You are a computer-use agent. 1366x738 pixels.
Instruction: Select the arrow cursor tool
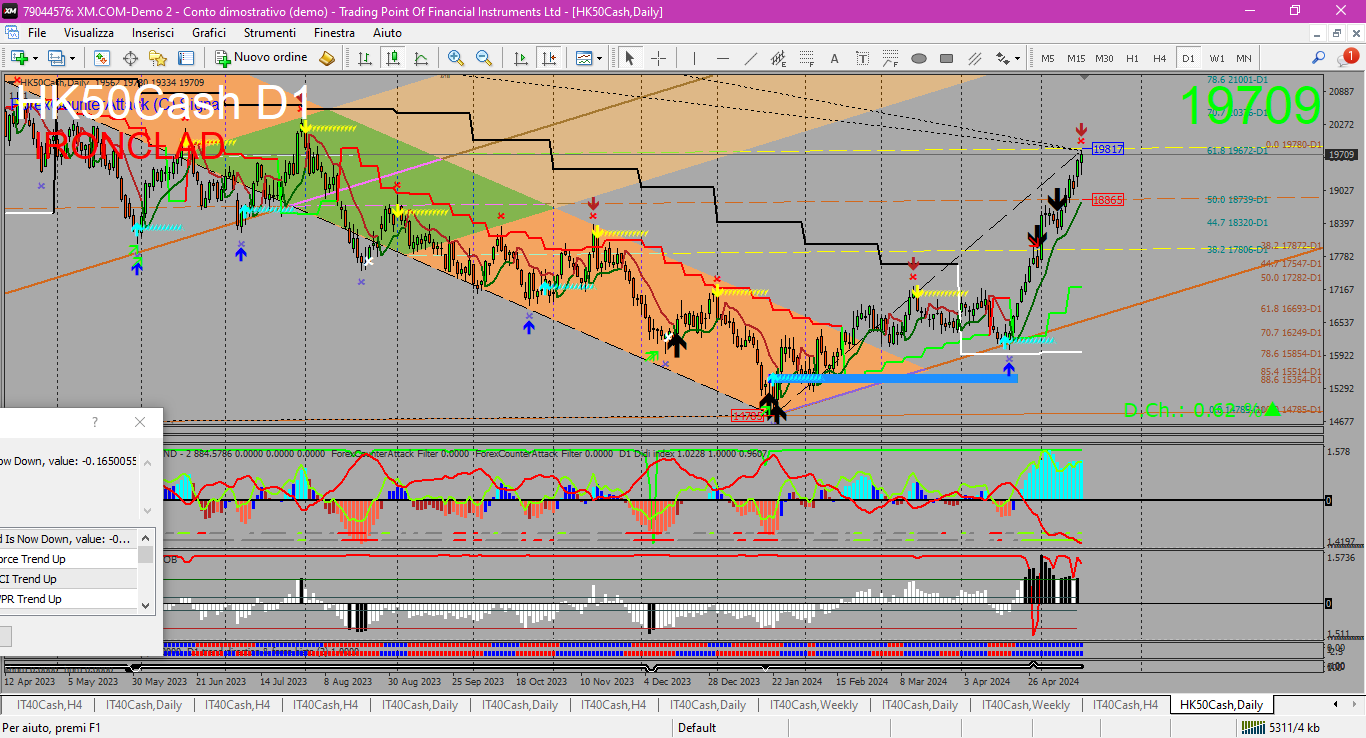point(630,58)
